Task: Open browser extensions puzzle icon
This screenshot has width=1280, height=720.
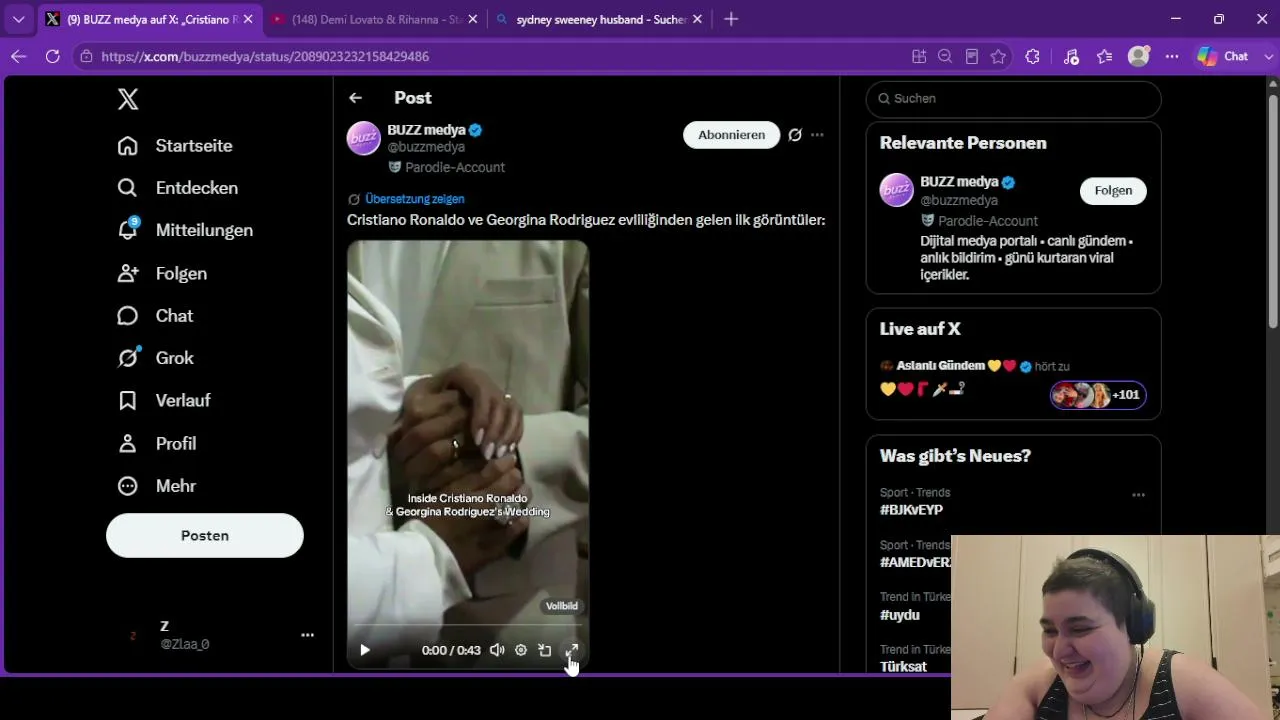Action: coord(1033,57)
